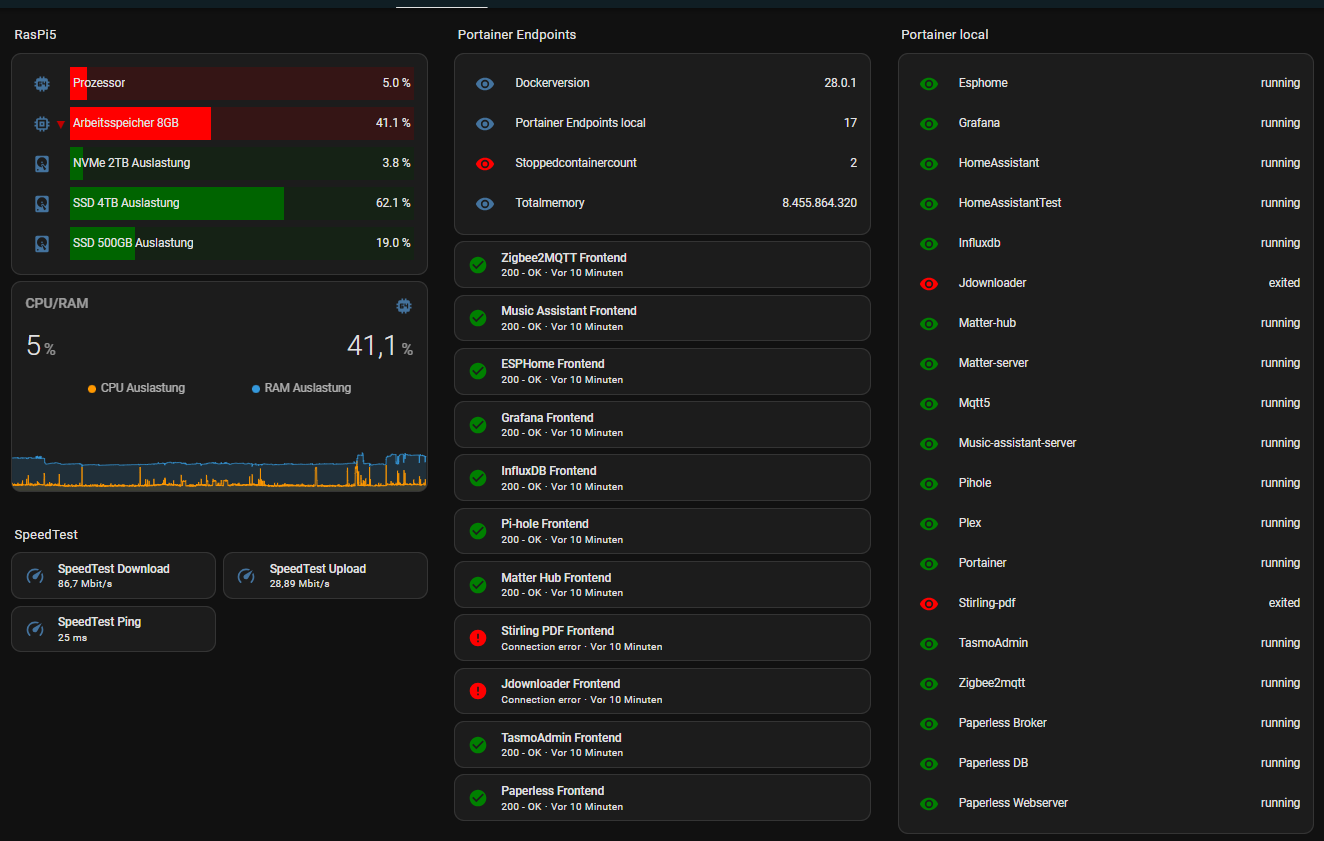Viewport: 1324px width, 841px height.
Task: Click the SSD 500GB disk icon
Action: click(42, 243)
